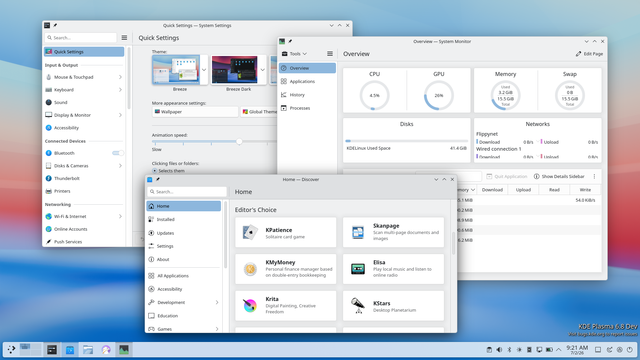The height and width of the screenshot is (360, 640).
Task: Open Online Accounts settings
Action: click(84, 229)
